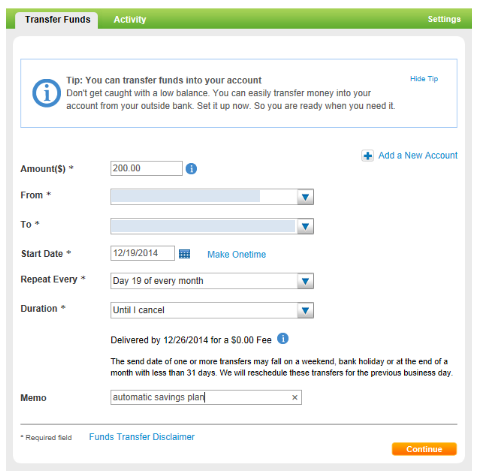Image resolution: width=478 pixels, height=474 pixels.
Task: Click the large info icon in the tip box
Action: [x=46, y=93]
